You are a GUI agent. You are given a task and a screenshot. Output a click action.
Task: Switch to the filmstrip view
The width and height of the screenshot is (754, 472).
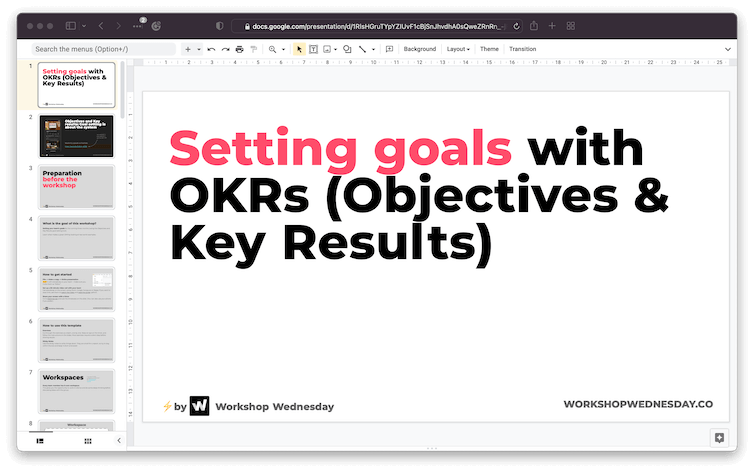pos(41,440)
